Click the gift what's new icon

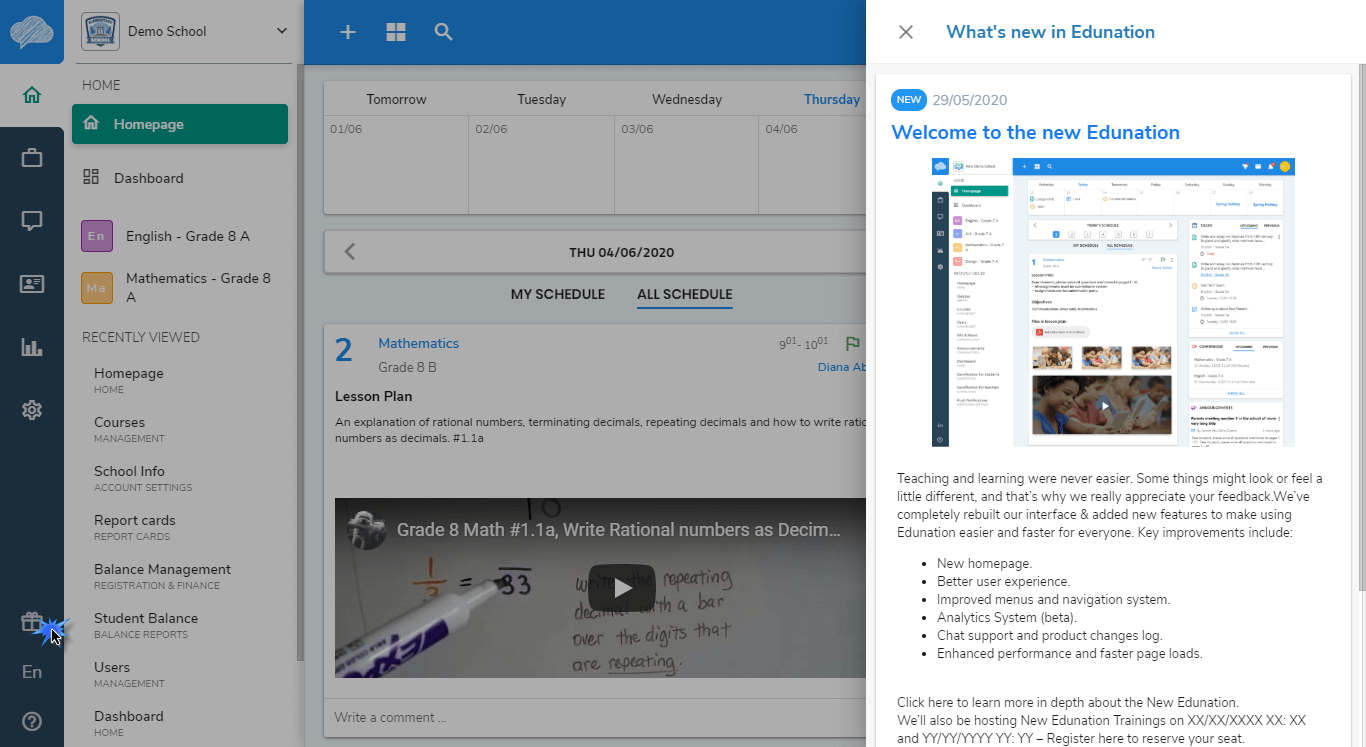pyautogui.click(x=32, y=622)
